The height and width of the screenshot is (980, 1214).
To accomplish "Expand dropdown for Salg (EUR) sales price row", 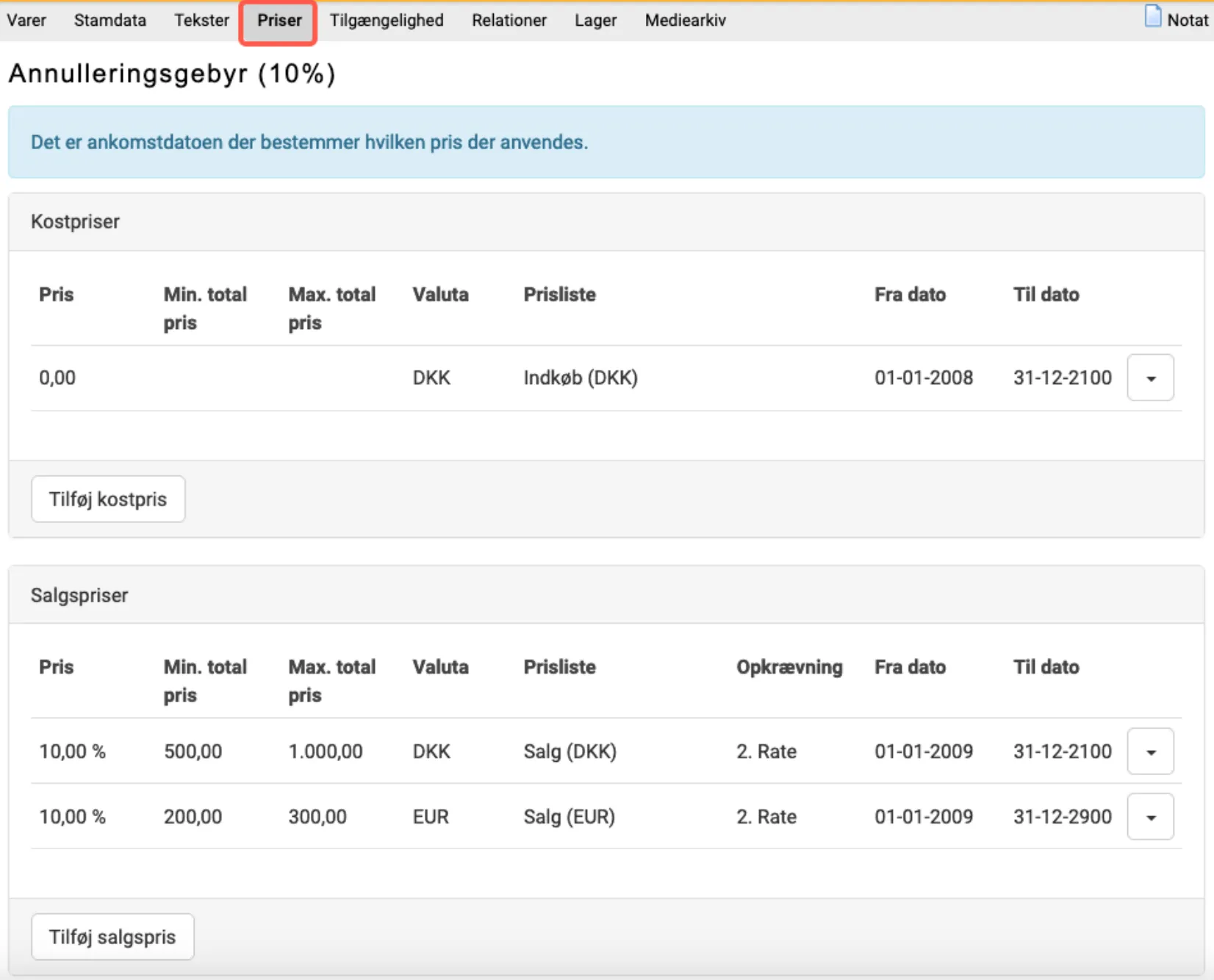I will click(x=1150, y=817).
